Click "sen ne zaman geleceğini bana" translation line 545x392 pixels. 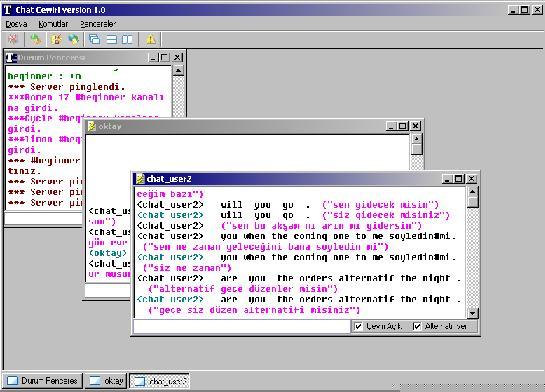(266, 247)
